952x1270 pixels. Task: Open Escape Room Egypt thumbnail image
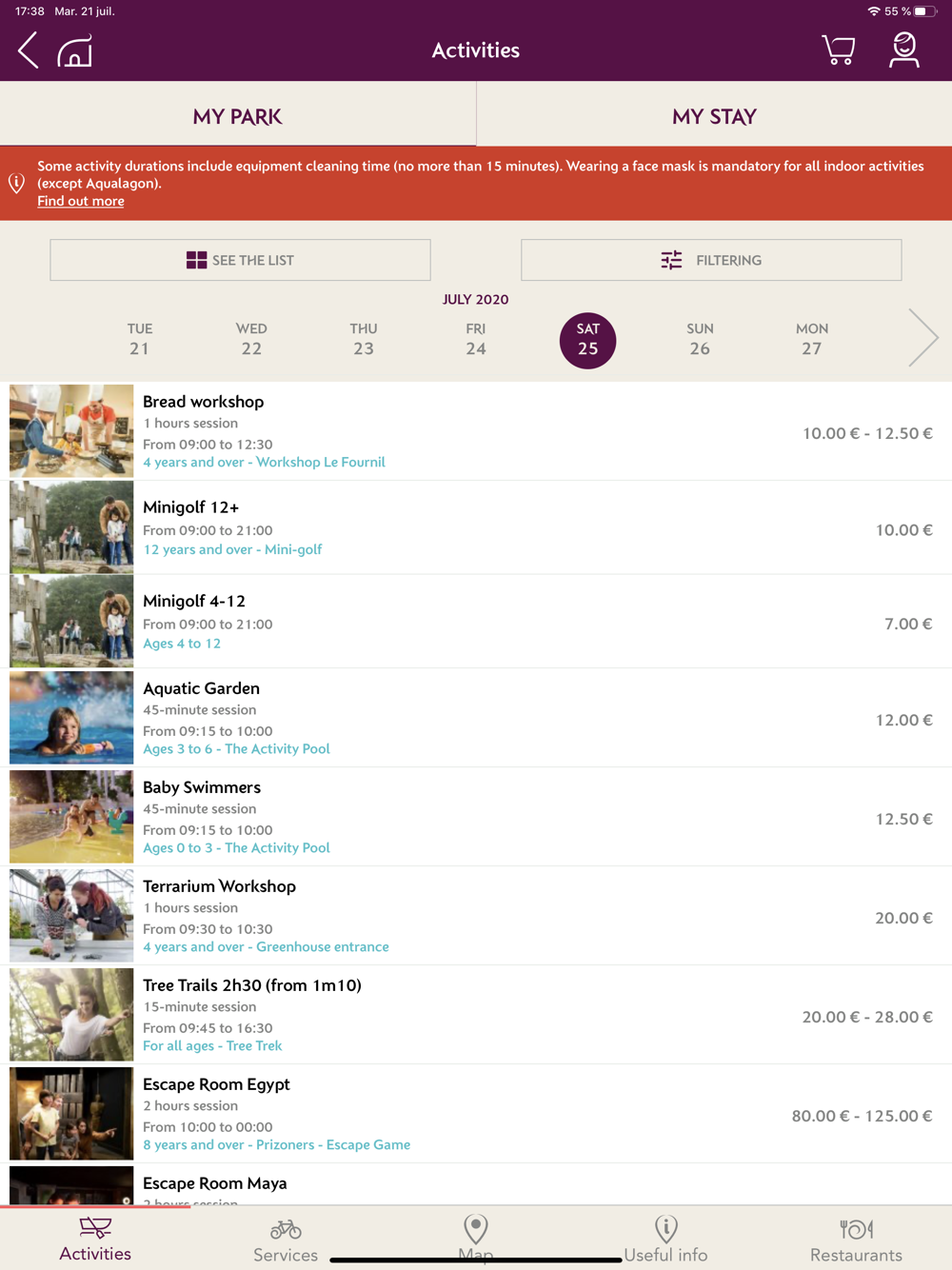point(71,1114)
